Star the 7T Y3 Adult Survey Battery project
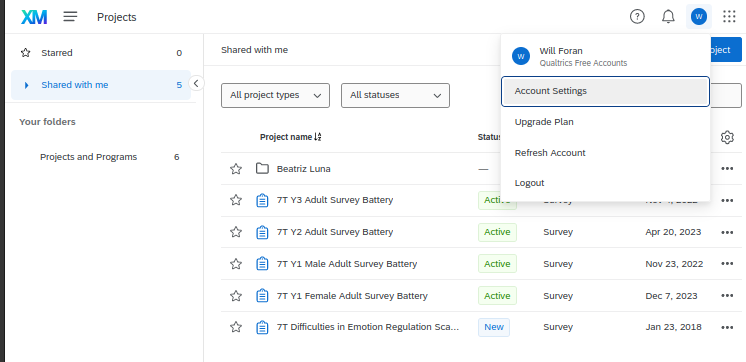The width and height of the screenshot is (746, 362). pyautogui.click(x=236, y=200)
